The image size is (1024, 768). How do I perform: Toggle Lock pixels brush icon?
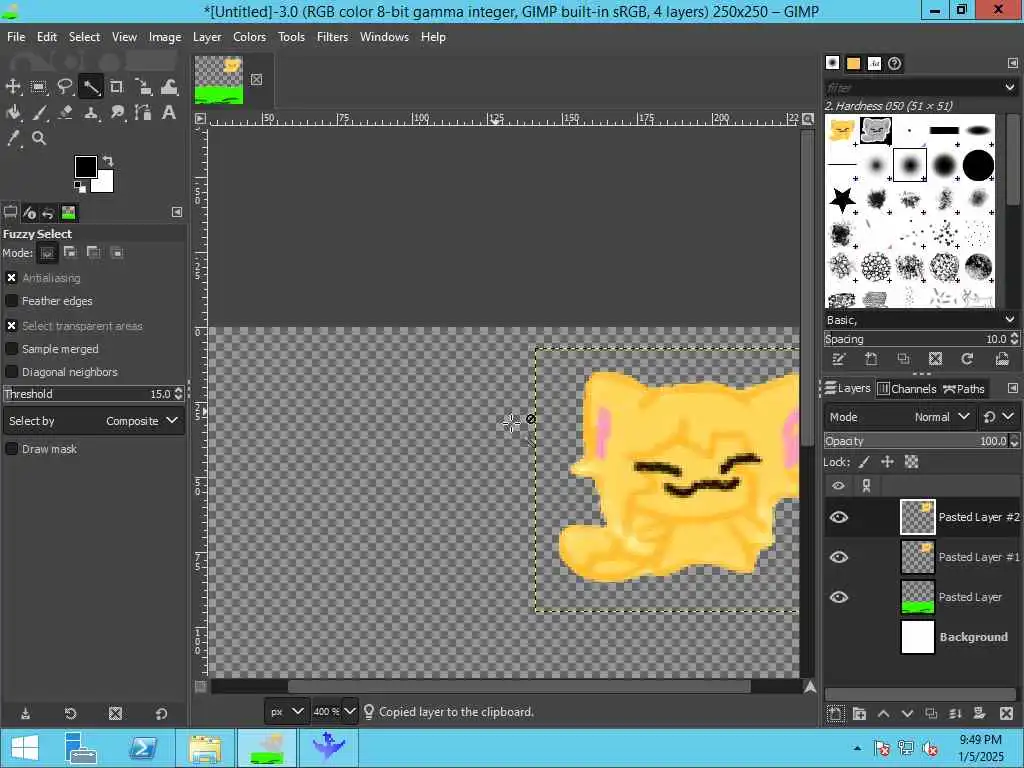pyautogui.click(x=864, y=462)
